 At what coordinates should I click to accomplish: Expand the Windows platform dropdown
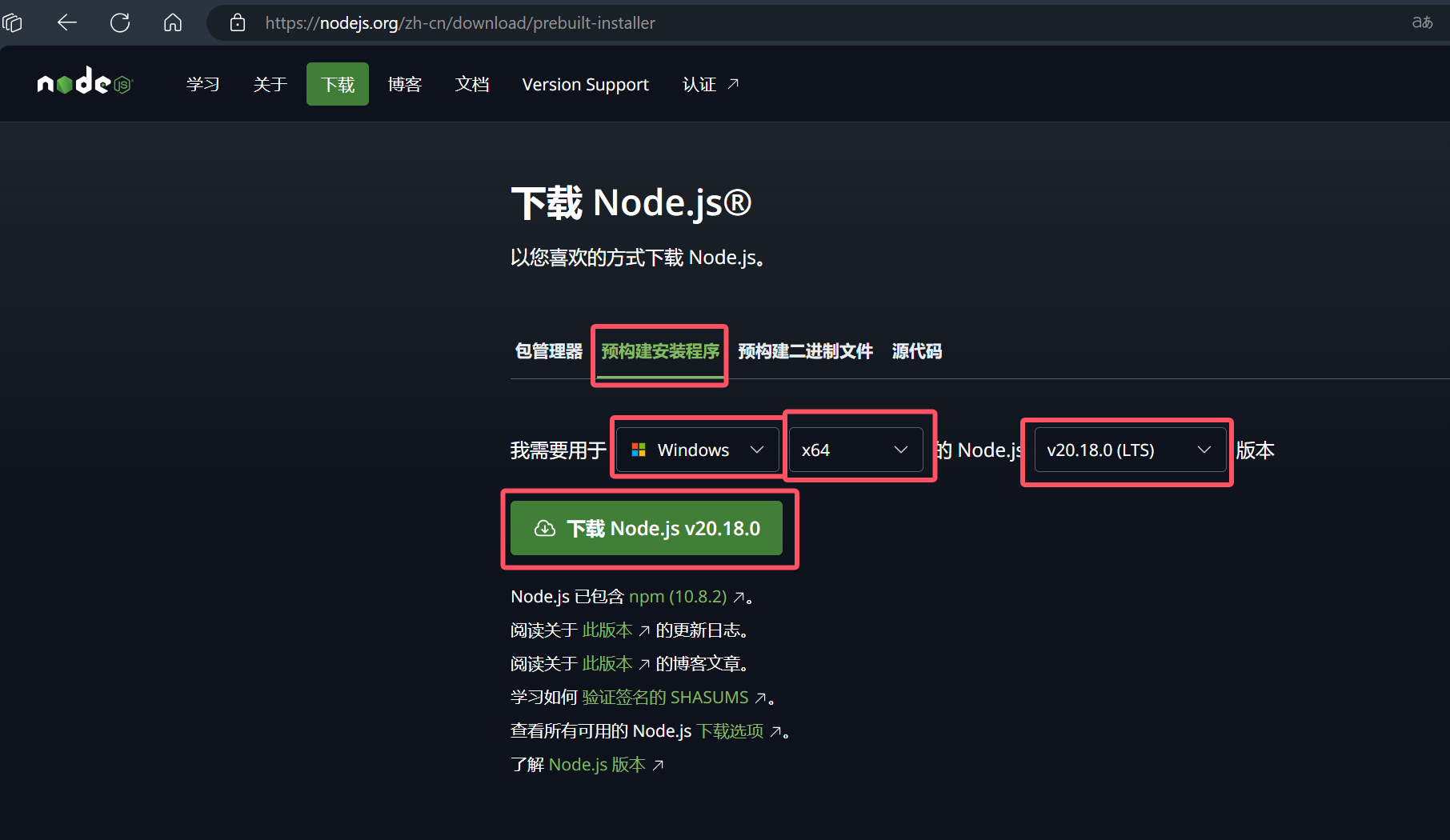pos(698,450)
